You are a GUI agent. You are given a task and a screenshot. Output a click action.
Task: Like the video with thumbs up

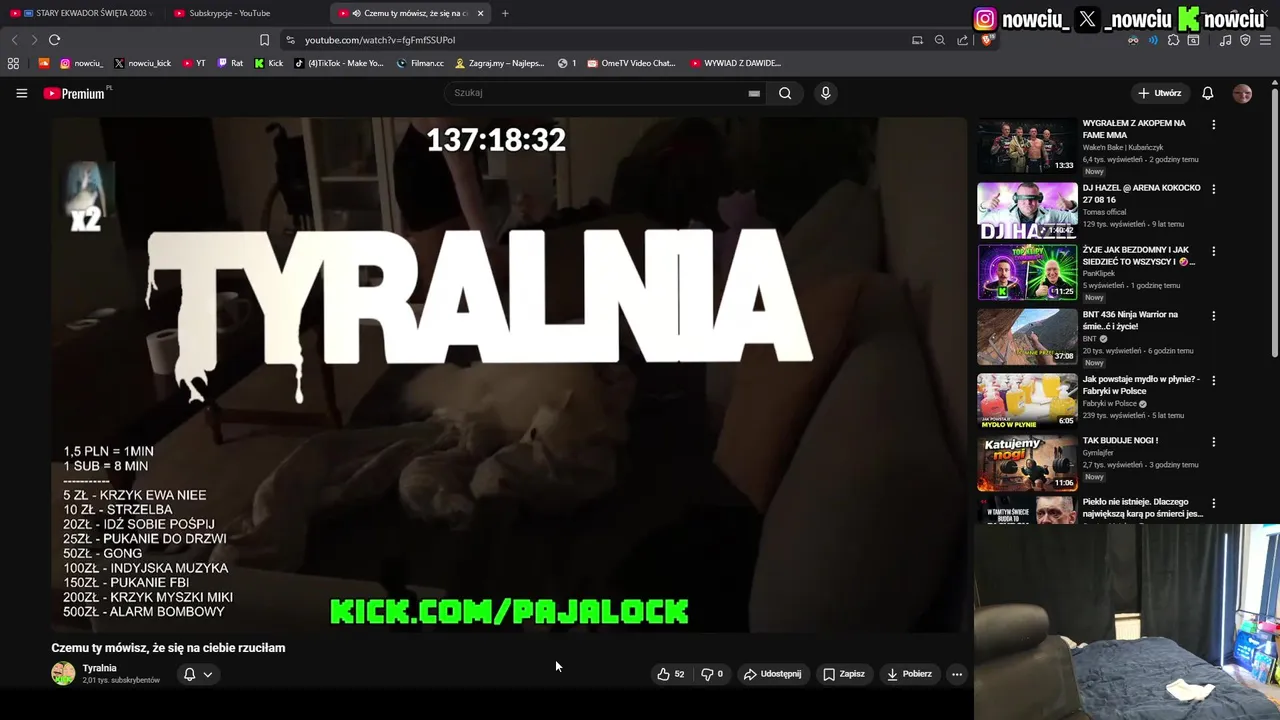(670, 674)
